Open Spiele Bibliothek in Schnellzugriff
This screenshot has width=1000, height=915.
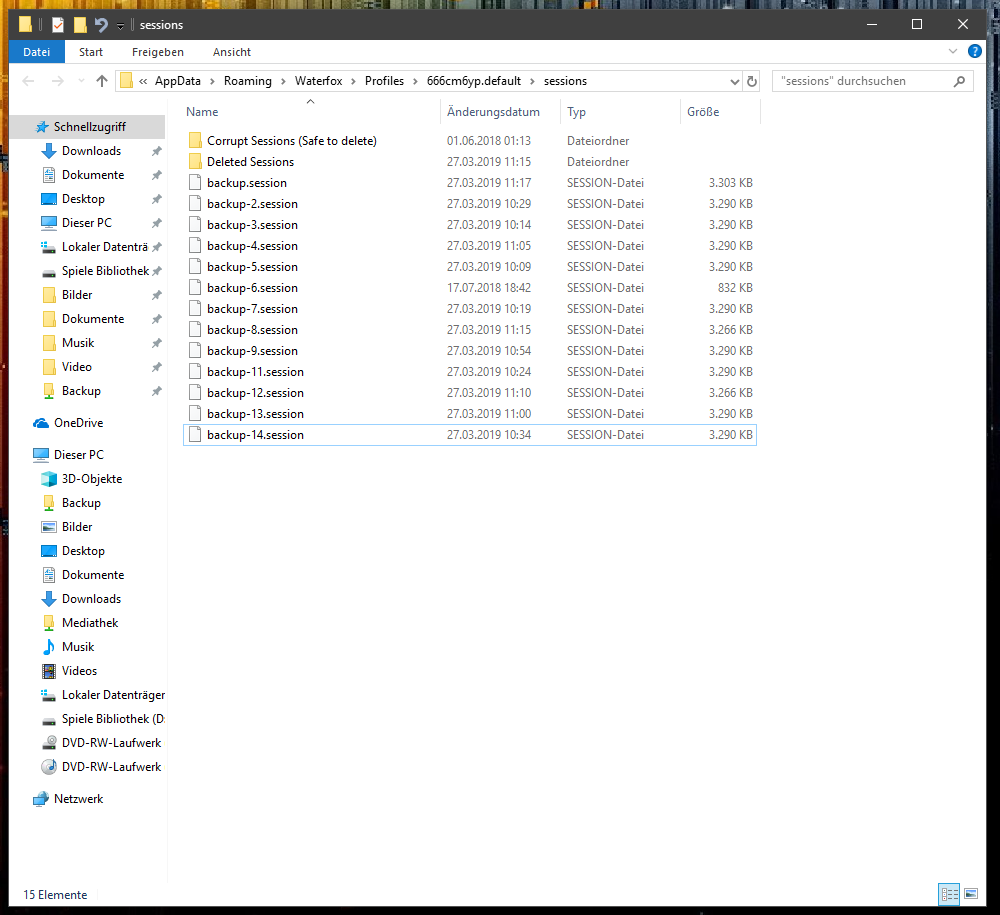pos(105,271)
